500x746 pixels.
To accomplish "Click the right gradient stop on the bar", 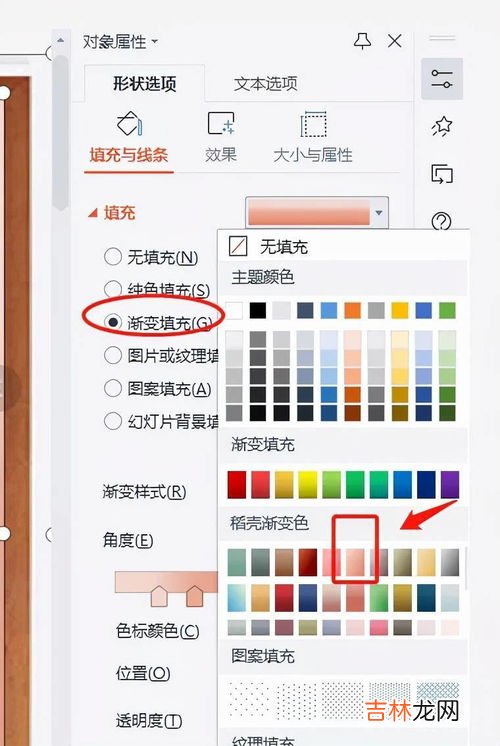I will (x=195, y=596).
